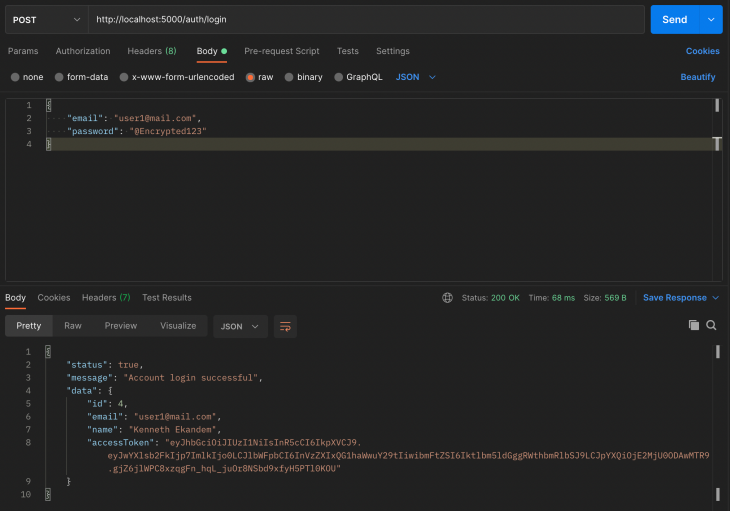The width and height of the screenshot is (730, 511).
Task: Select the raw body radio button
Action: point(251,77)
